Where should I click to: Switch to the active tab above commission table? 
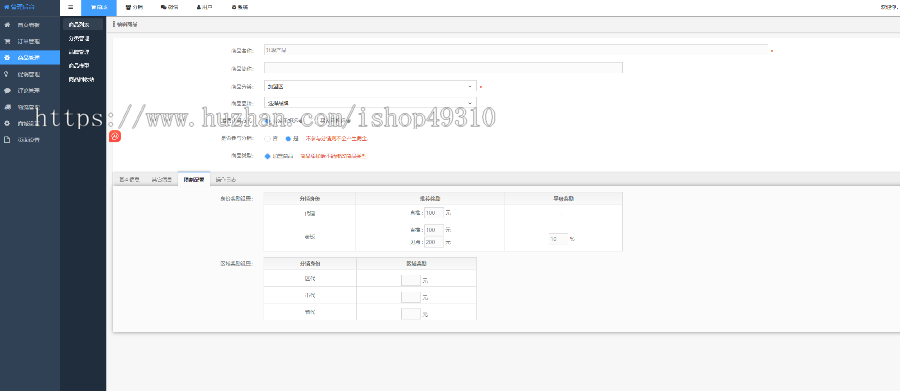click(194, 179)
